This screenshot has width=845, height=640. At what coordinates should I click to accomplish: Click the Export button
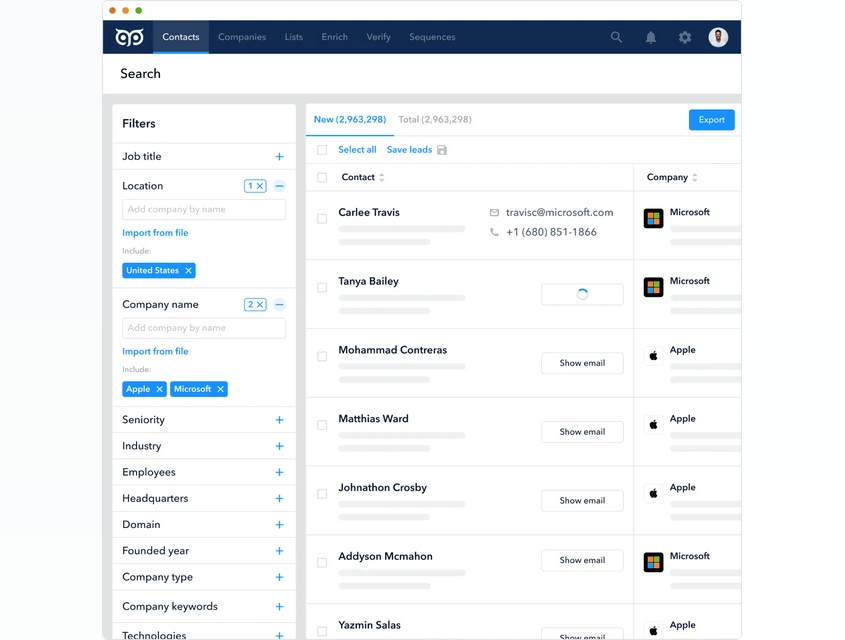click(711, 120)
